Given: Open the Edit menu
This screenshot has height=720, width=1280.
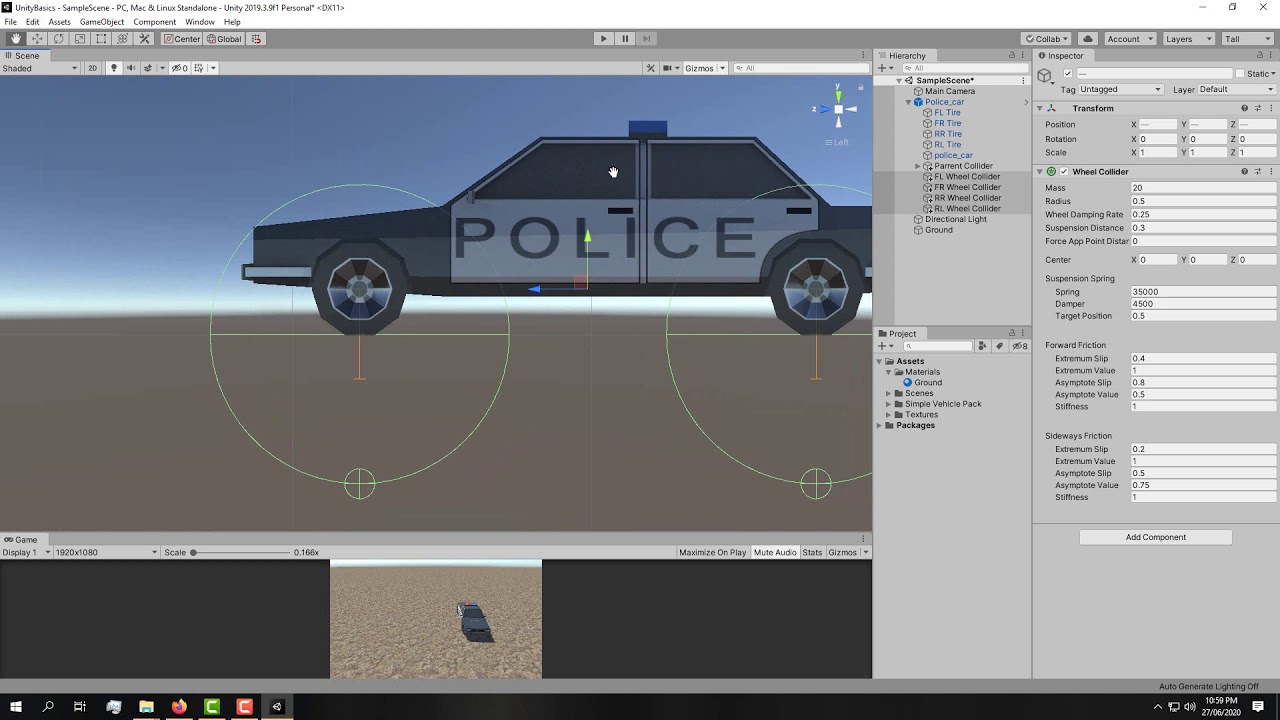Looking at the screenshot, I should (33, 22).
